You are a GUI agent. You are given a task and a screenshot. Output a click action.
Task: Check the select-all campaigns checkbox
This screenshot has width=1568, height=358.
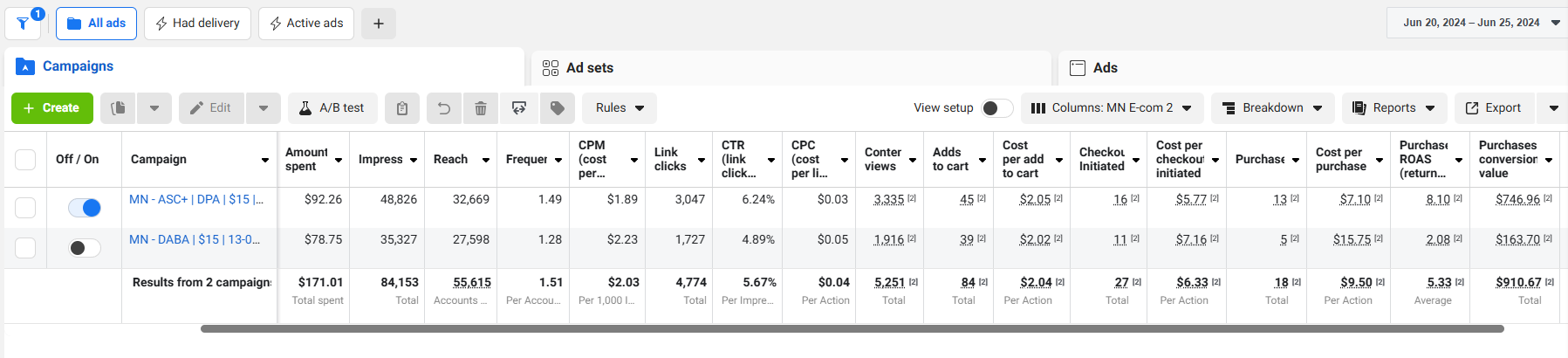[x=25, y=160]
